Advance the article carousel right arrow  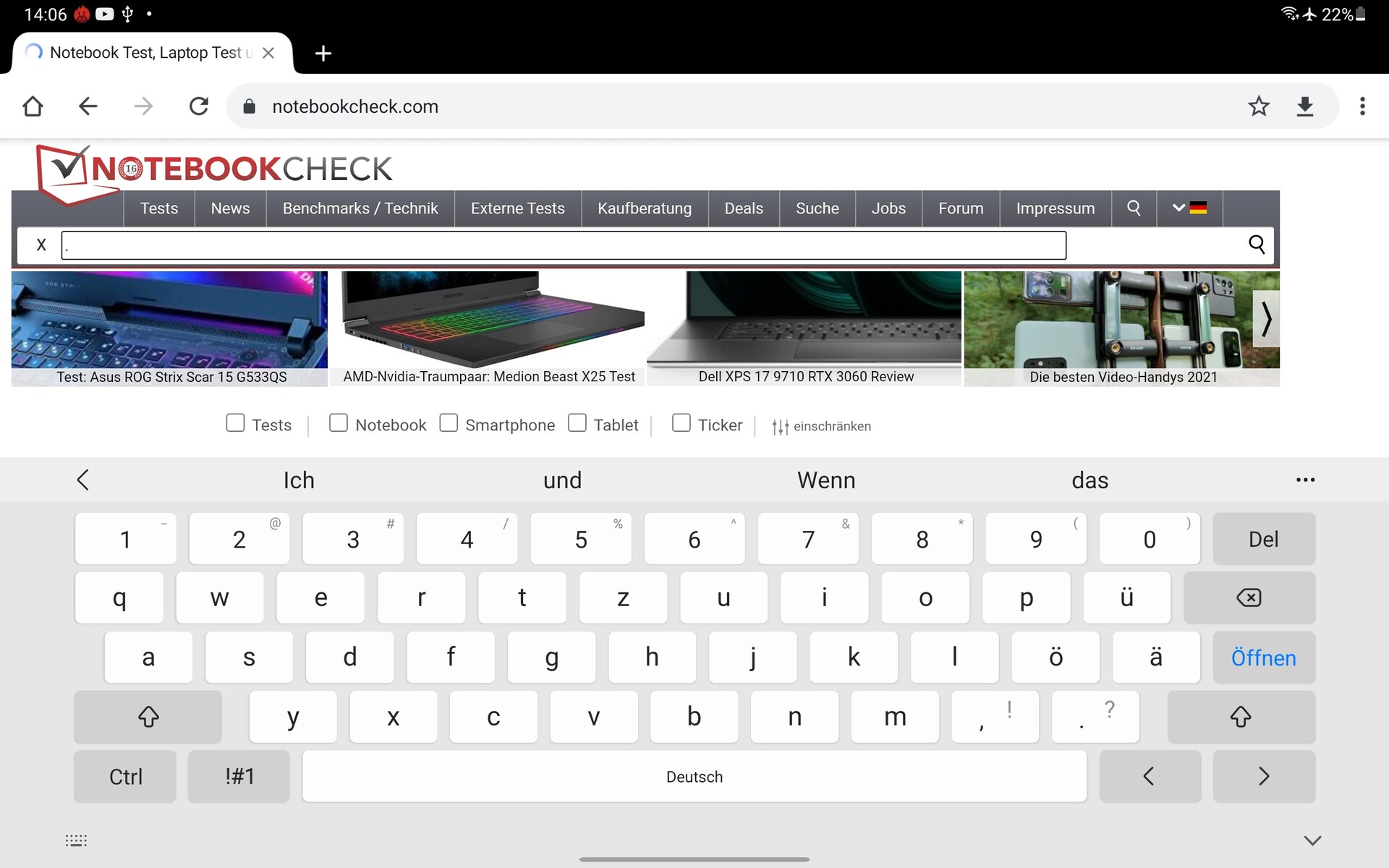[x=1266, y=319]
